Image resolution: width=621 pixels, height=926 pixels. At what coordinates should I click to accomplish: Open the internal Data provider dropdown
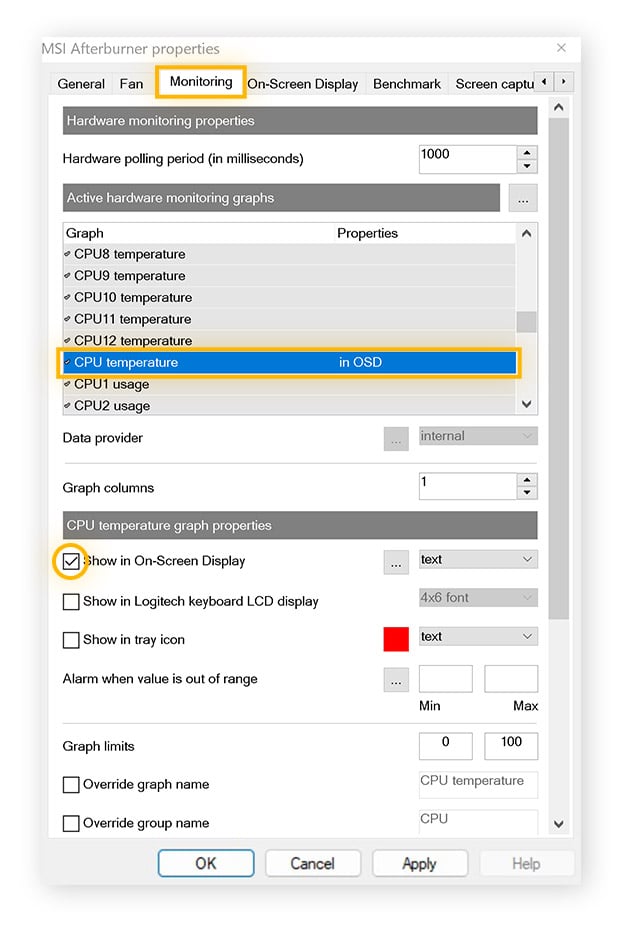pos(477,436)
